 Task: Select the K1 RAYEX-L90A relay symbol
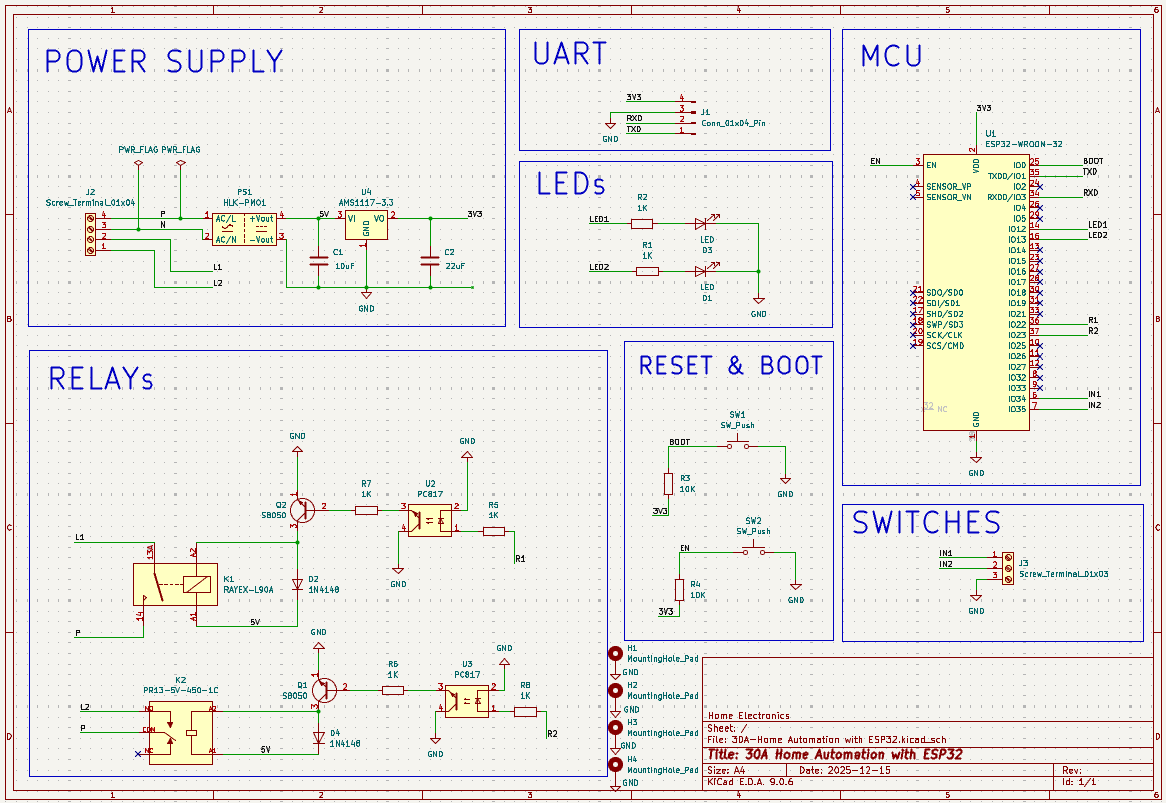(x=175, y=584)
